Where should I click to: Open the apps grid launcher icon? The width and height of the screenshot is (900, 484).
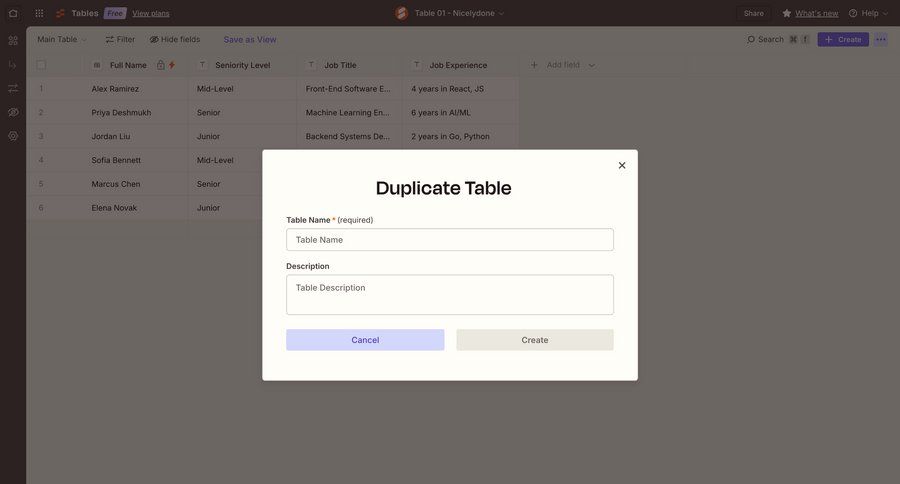click(39, 13)
